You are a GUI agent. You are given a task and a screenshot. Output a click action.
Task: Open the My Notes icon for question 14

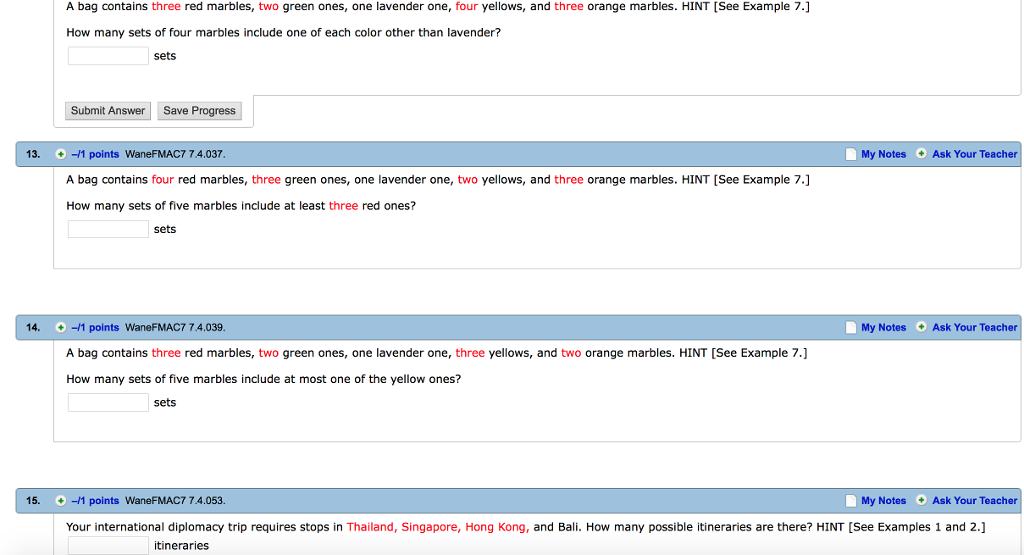tap(851, 328)
